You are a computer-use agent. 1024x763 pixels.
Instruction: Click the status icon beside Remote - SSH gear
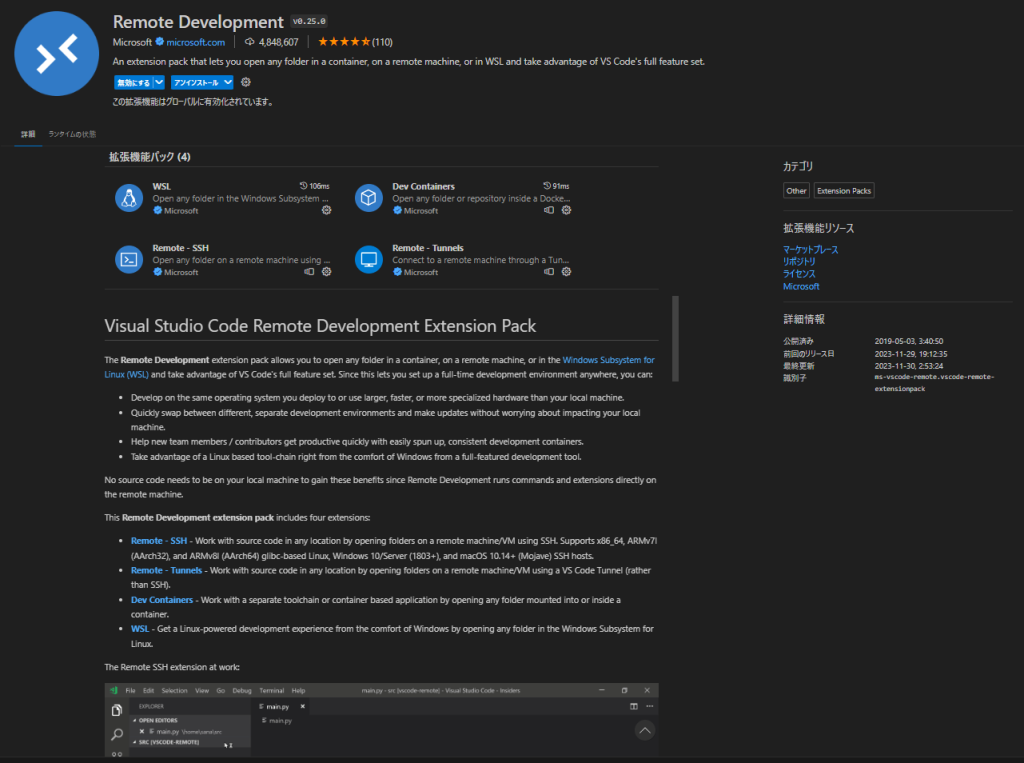click(x=309, y=272)
